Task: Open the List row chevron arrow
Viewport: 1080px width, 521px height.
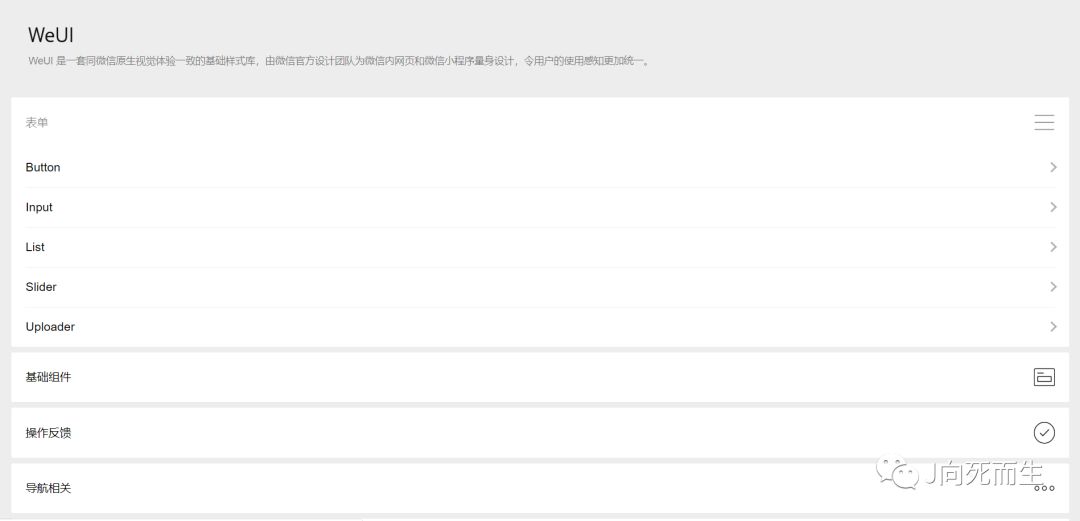Action: click(x=1053, y=247)
